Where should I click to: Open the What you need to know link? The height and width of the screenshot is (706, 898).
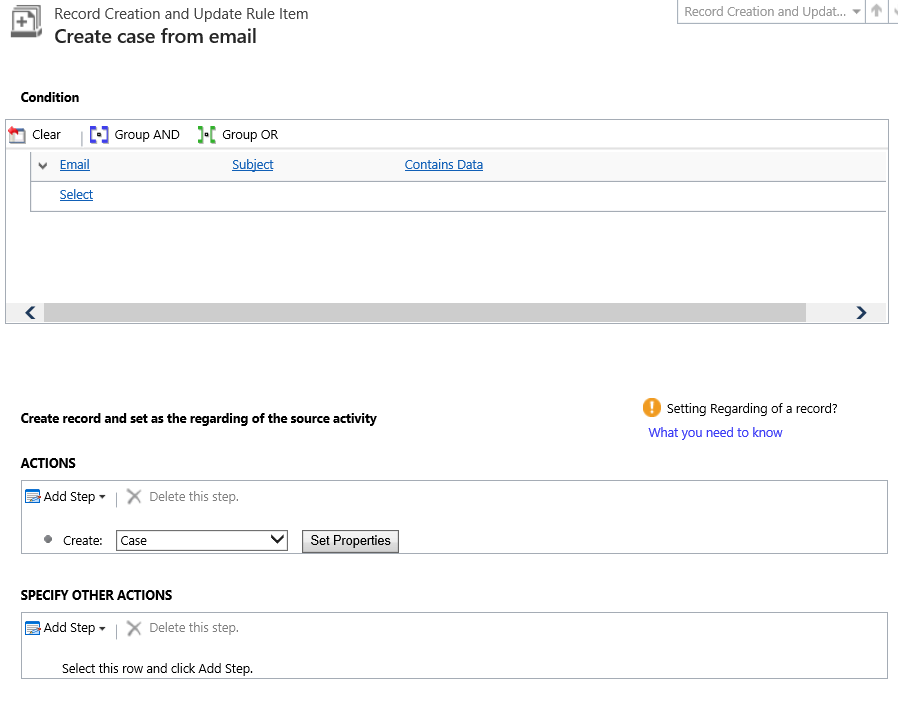point(715,432)
